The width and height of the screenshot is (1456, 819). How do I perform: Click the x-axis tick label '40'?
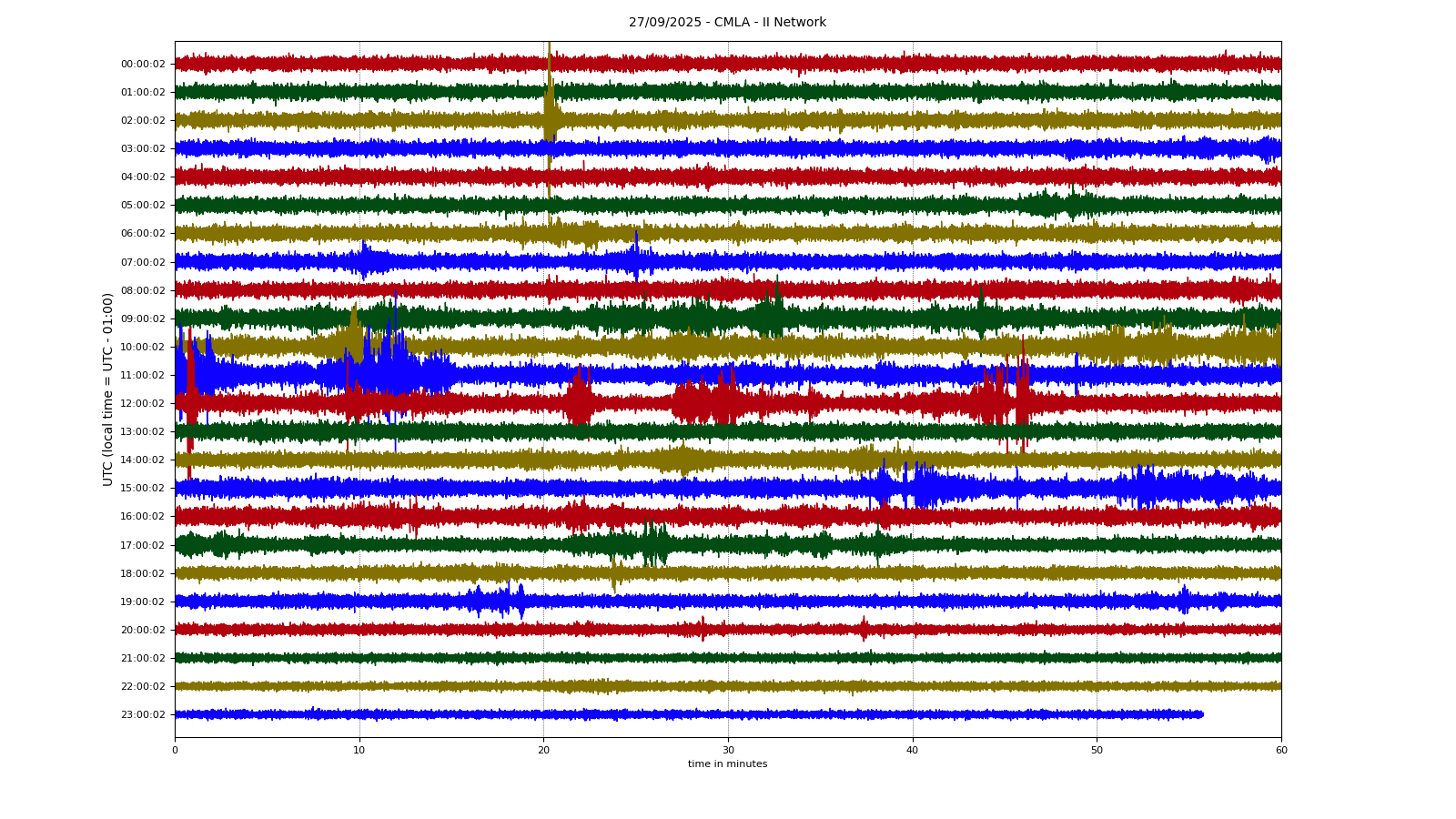click(912, 751)
